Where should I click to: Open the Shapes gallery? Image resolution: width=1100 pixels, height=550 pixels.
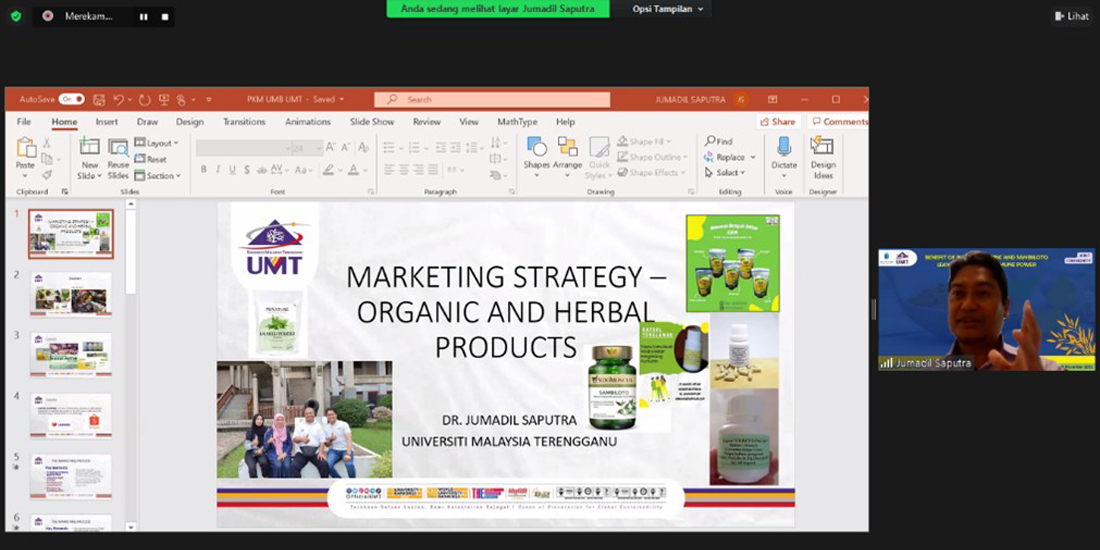pos(537,150)
